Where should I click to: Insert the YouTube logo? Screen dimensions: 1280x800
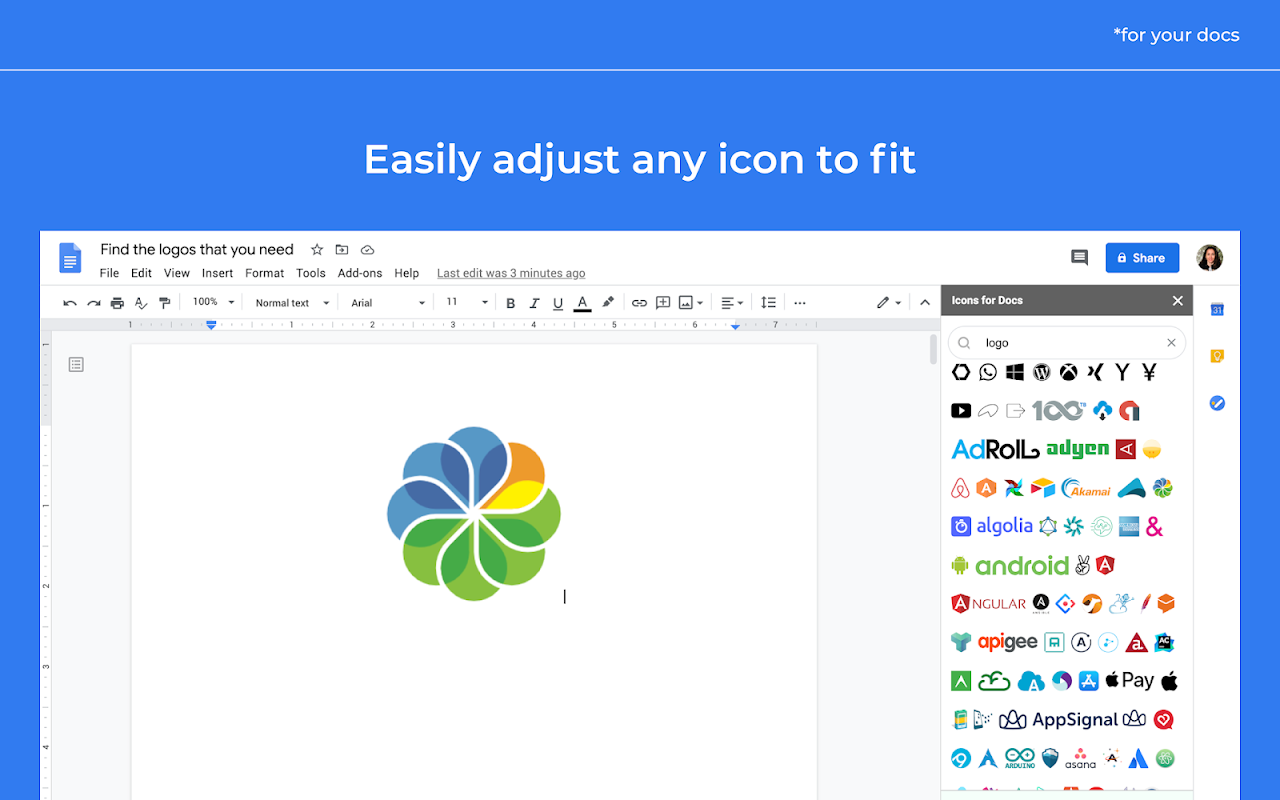click(961, 411)
